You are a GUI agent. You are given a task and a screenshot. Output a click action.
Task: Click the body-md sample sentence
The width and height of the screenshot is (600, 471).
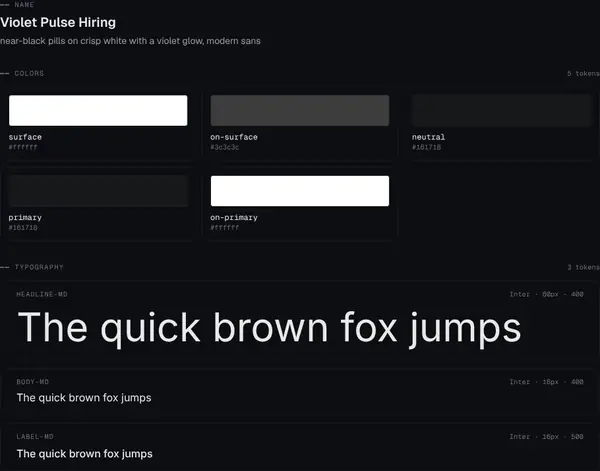tap(84, 398)
